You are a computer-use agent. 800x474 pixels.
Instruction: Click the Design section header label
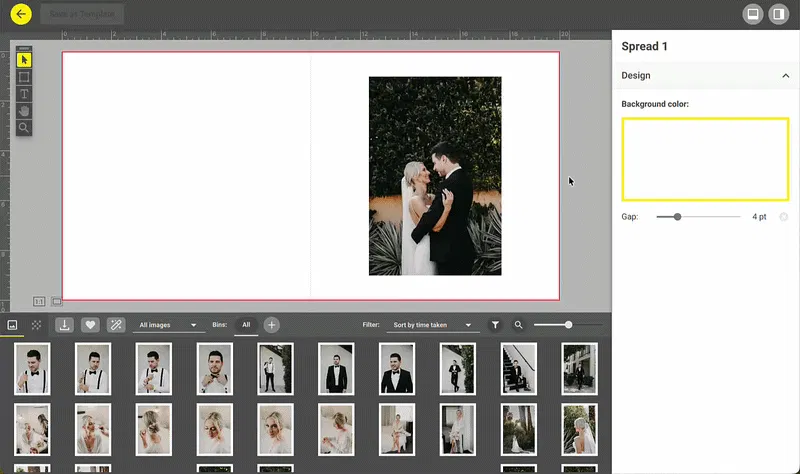(636, 76)
